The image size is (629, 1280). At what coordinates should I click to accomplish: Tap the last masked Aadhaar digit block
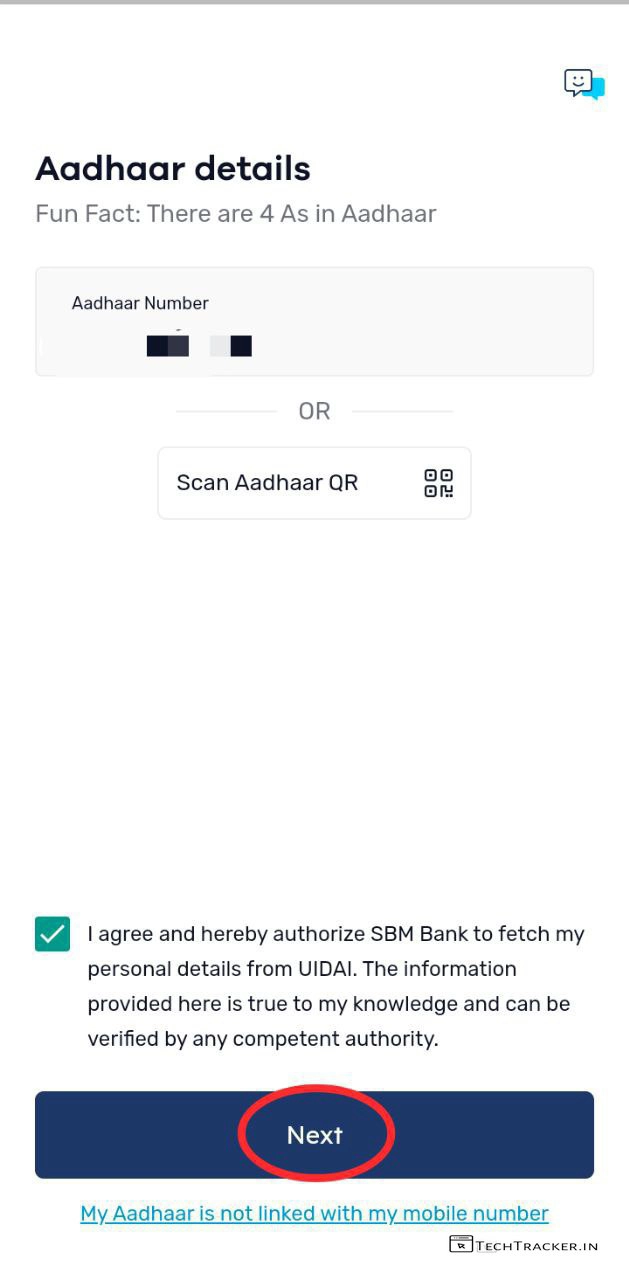[x=240, y=347]
